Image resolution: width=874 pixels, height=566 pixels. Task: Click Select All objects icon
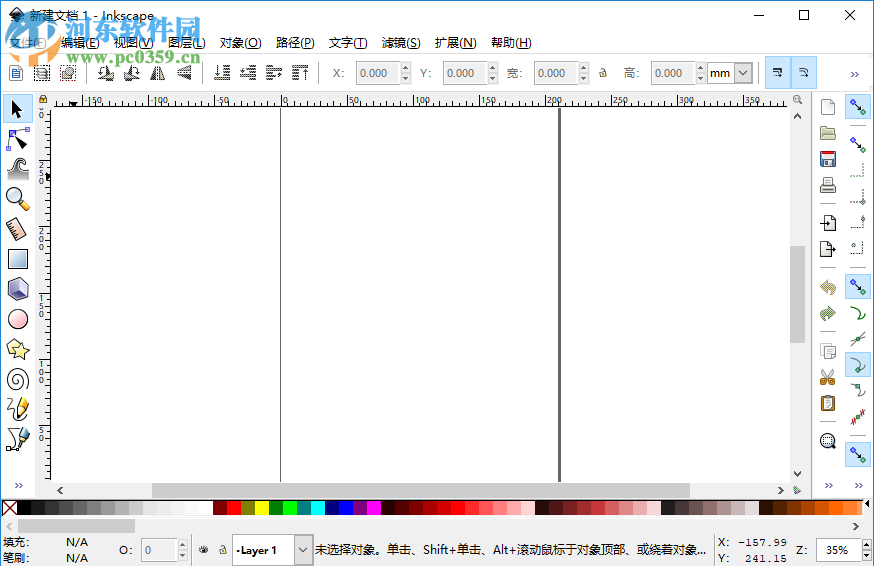pyautogui.click(x=16, y=73)
